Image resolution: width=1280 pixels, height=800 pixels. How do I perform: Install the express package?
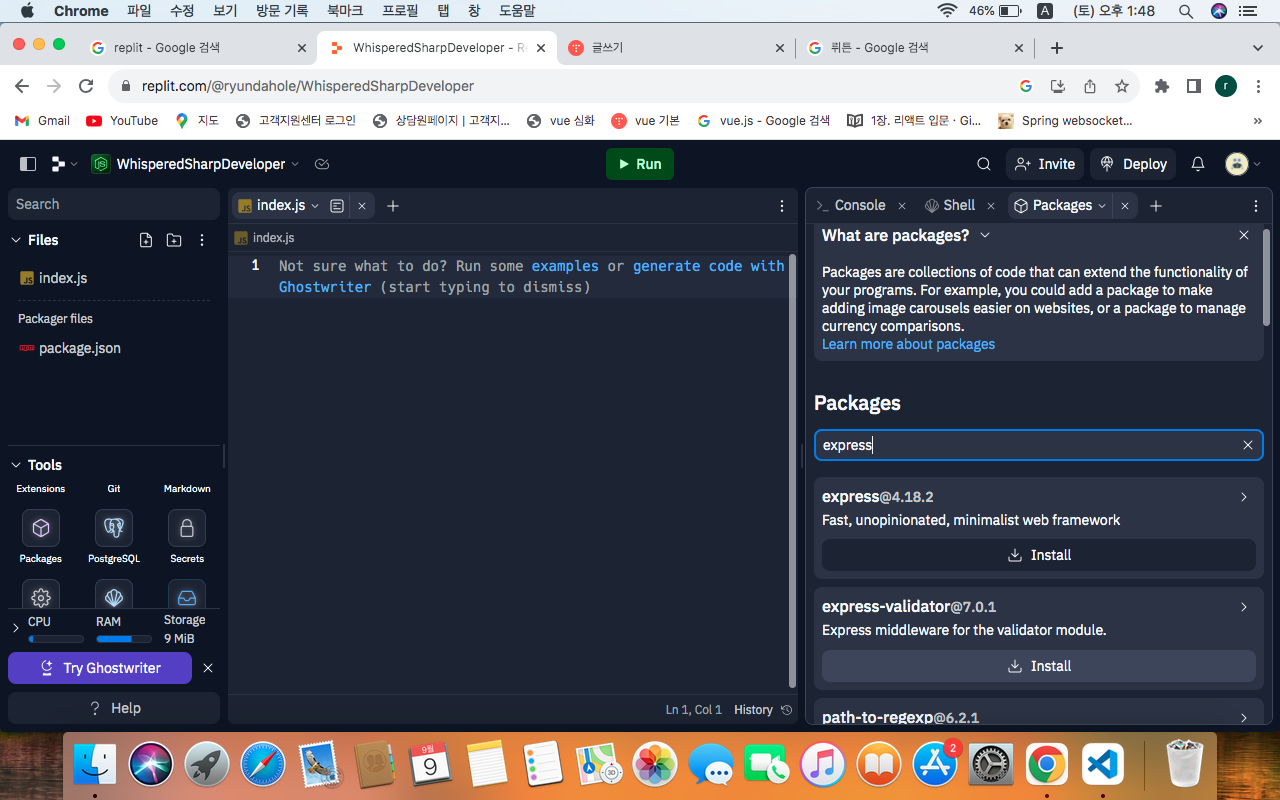click(1039, 555)
